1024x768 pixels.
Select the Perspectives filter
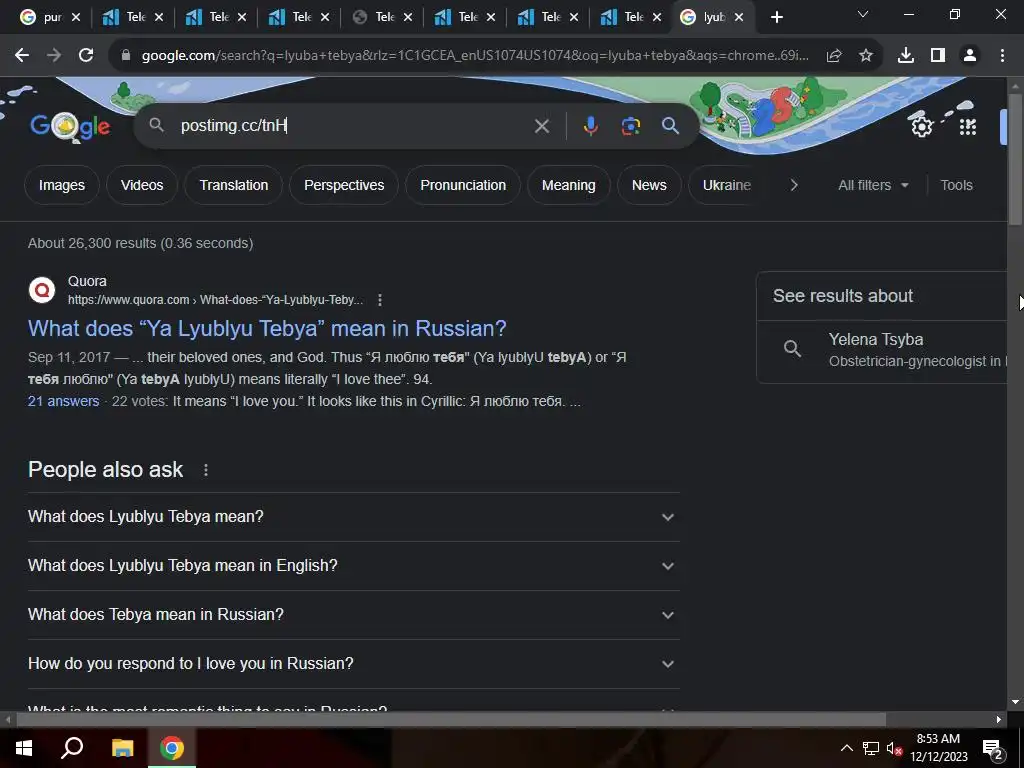pyautogui.click(x=344, y=185)
